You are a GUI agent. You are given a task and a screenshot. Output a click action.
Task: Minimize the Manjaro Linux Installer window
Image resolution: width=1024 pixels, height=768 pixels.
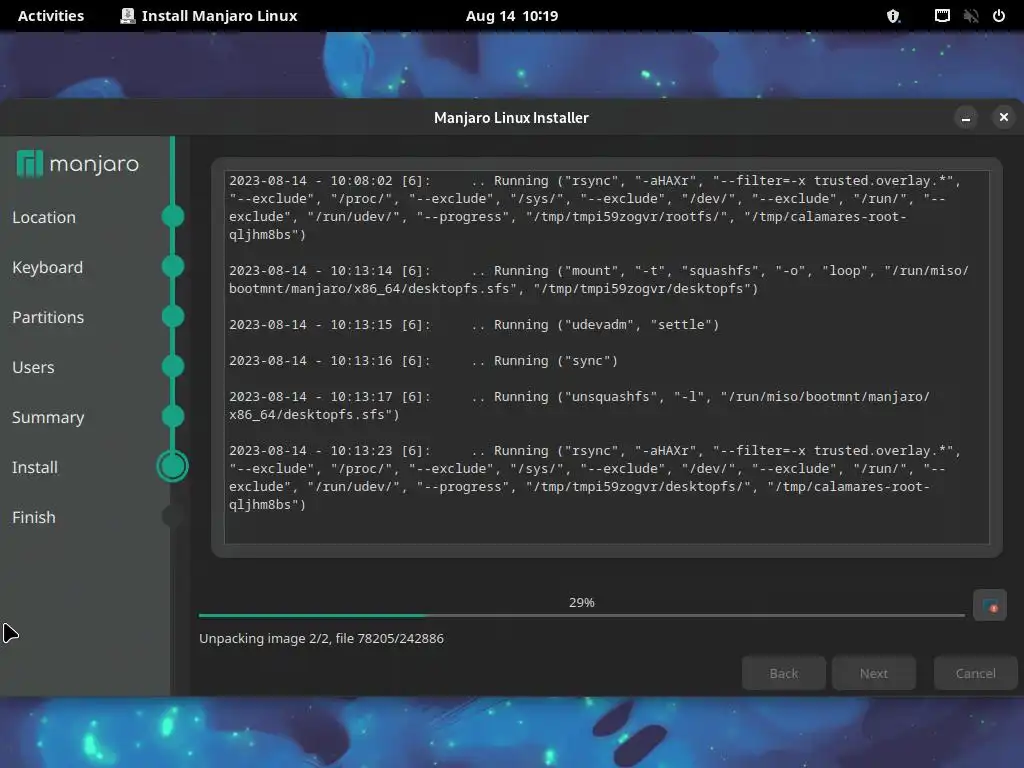click(x=966, y=118)
